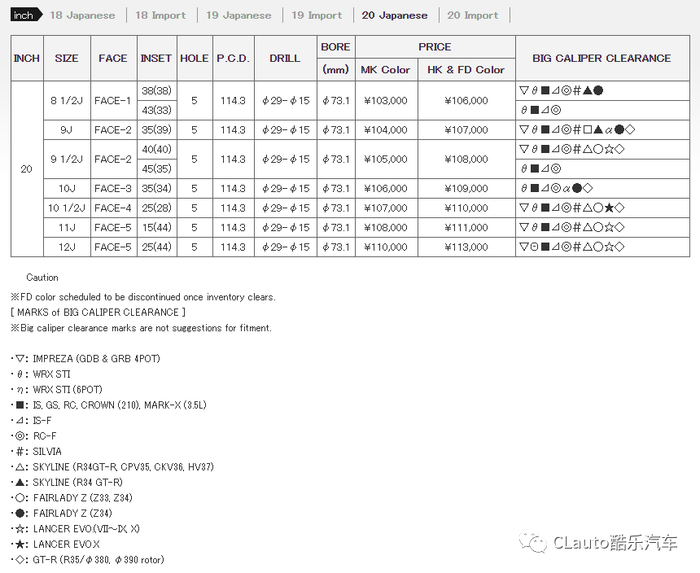Click the IMPREZA (GDB & GRB 4POT) legend
Screen dimensions: 700x573
pyautogui.click(x=88, y=359)
